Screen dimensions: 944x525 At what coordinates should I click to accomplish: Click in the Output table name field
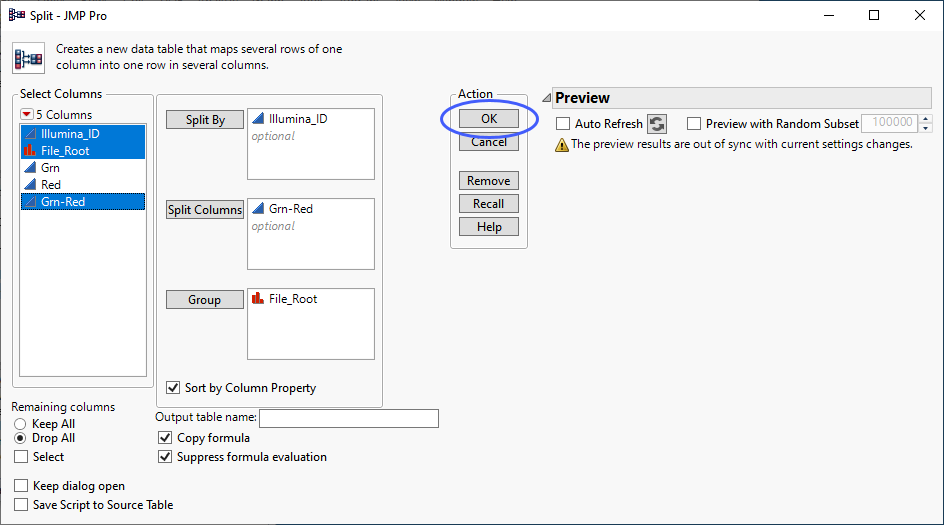[x=348, y=418]
